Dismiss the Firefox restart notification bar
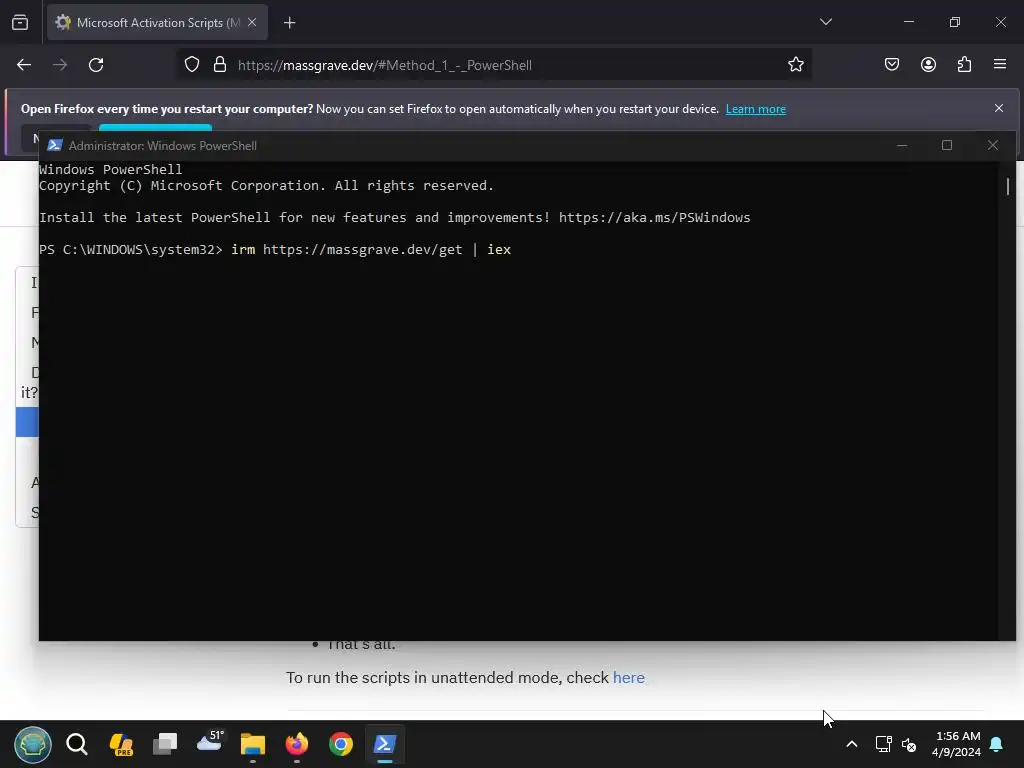Screen dimensions: 1024x768 (x=999, y=108)
